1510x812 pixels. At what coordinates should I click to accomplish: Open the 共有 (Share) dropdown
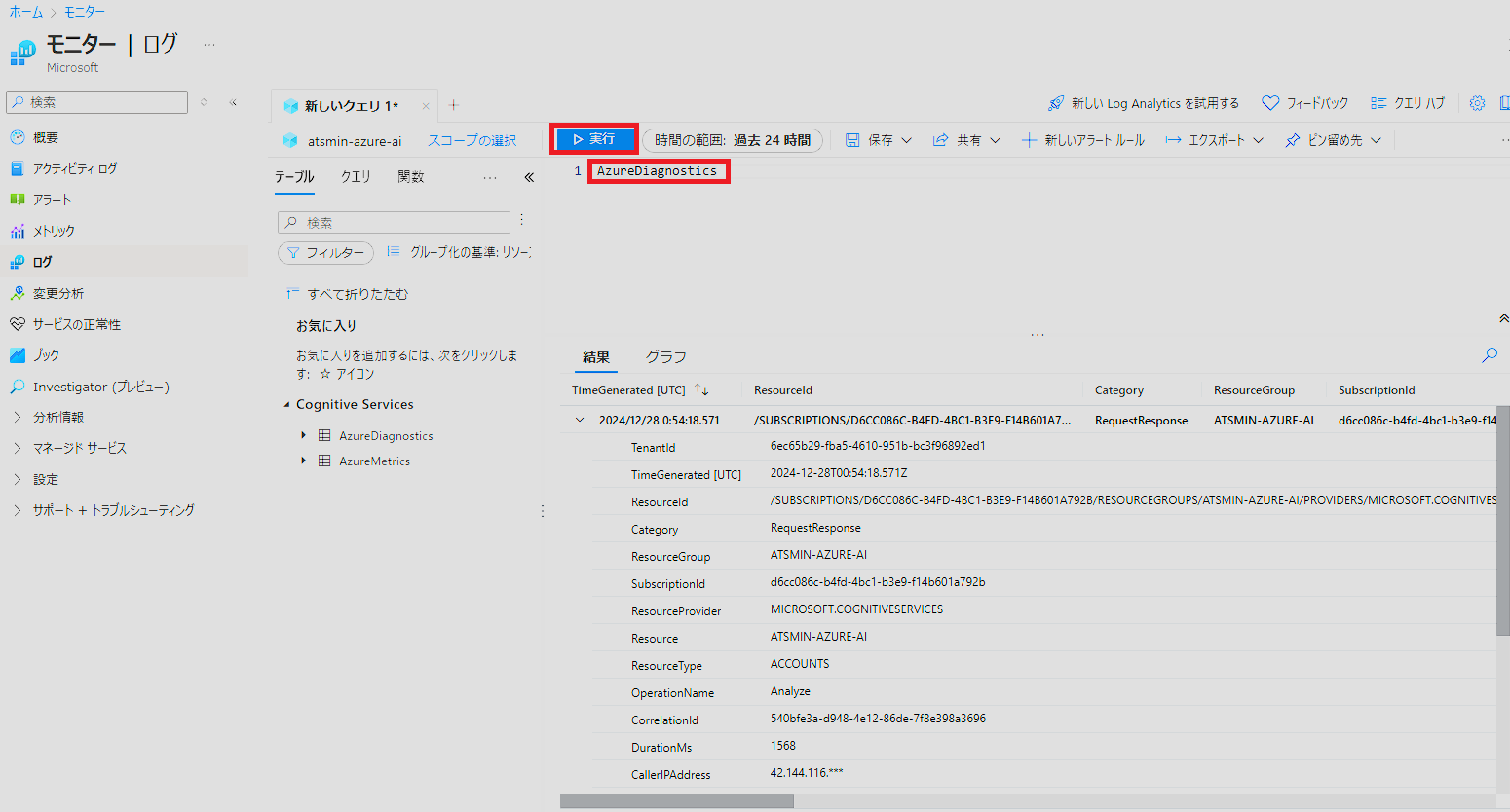(966, 140)
